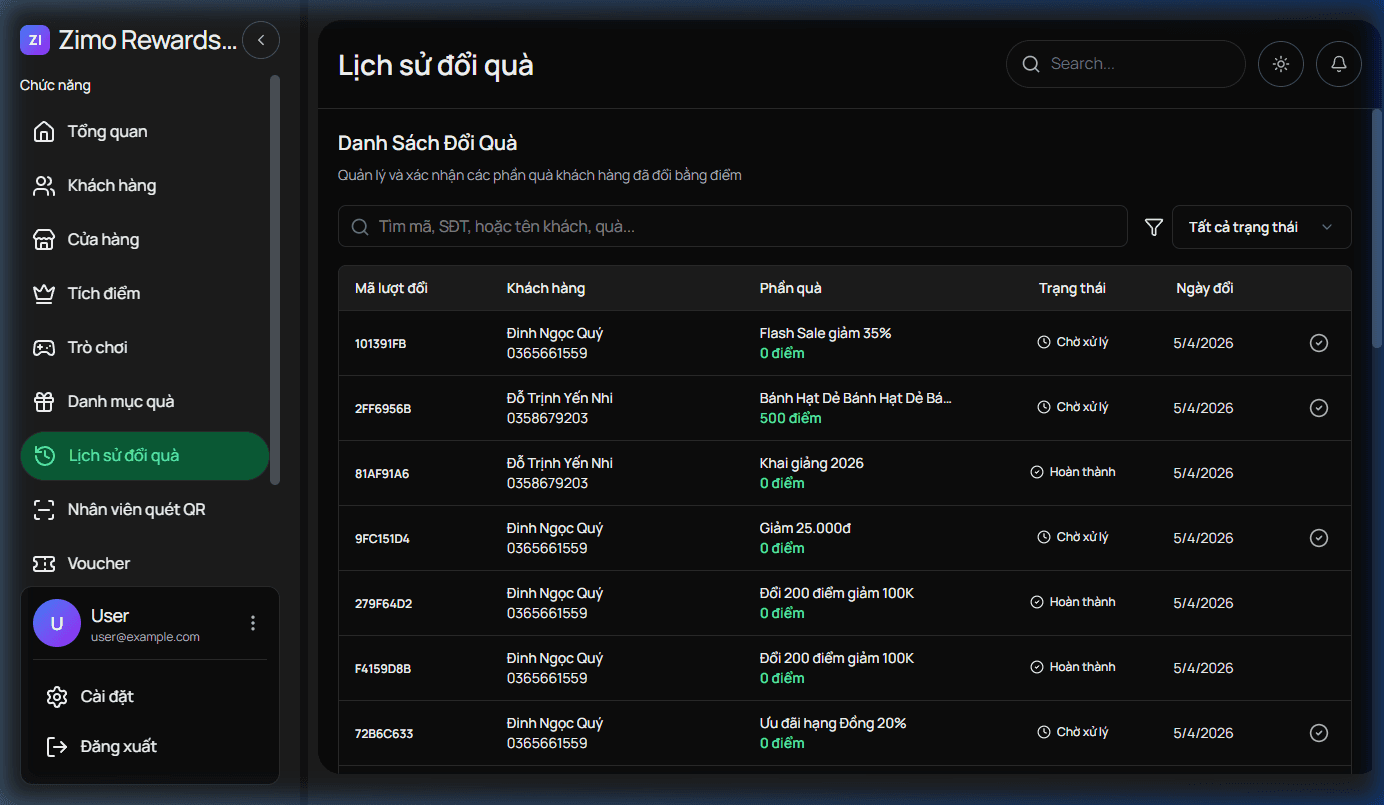Image resolution: width=1384 pixels, height=805 pixels.
Task: Confirm redemption 101391FB with check icon
Action: (x=1318, y=343)
